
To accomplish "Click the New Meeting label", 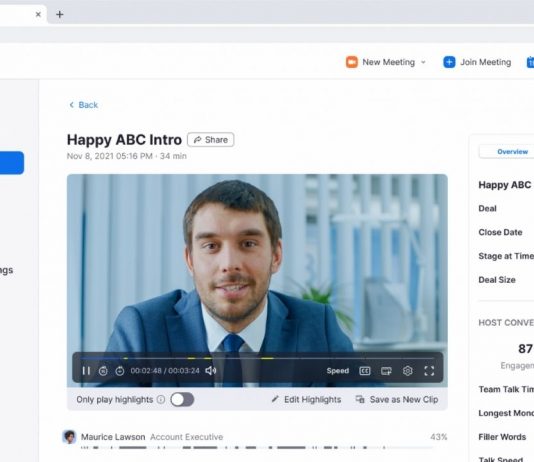I will tap(389, 62).
